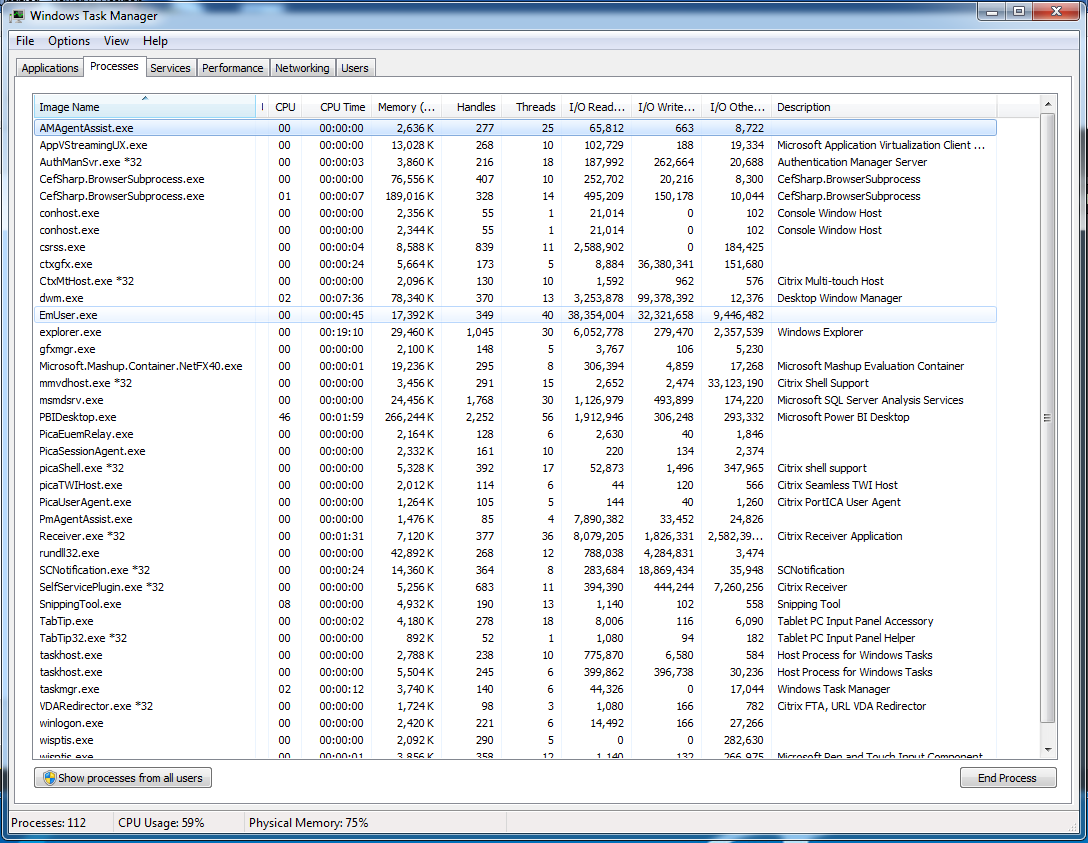Click Show processes from all users
Image resolution: width=1088 pixels, height=843 pixels.
123,778
